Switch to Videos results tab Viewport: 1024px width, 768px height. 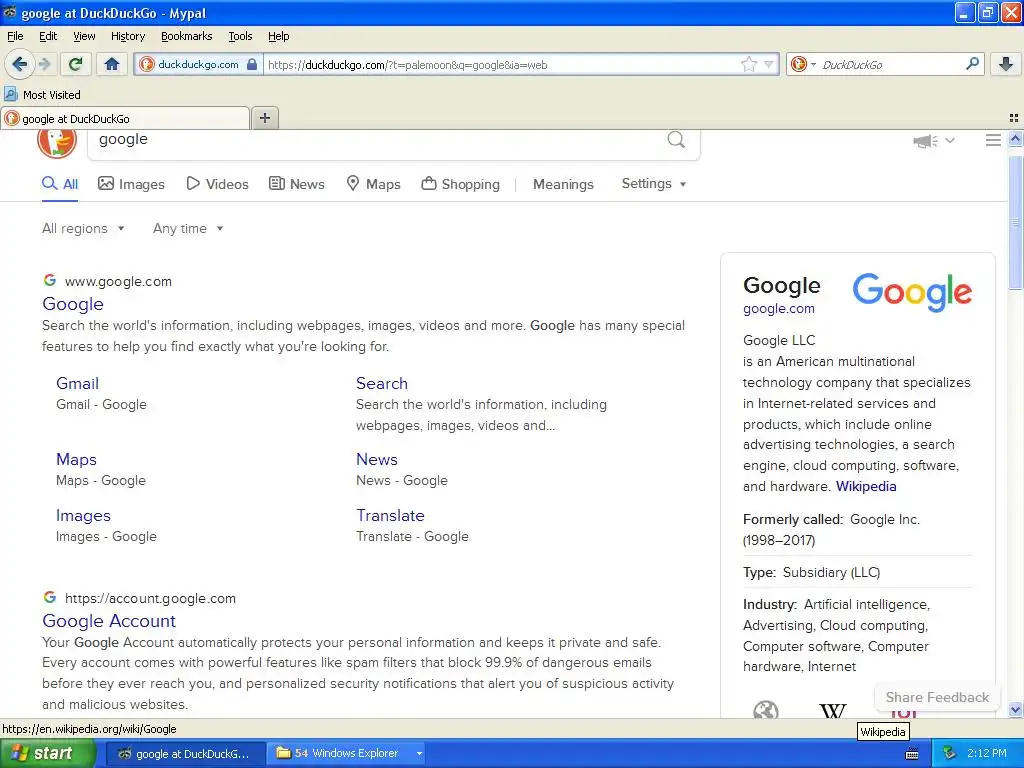point(217,184)
